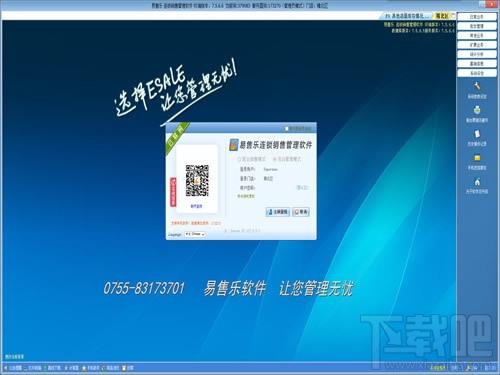Click the green link below the password field
Screen dimensions: 500x375
coord(246,196)
